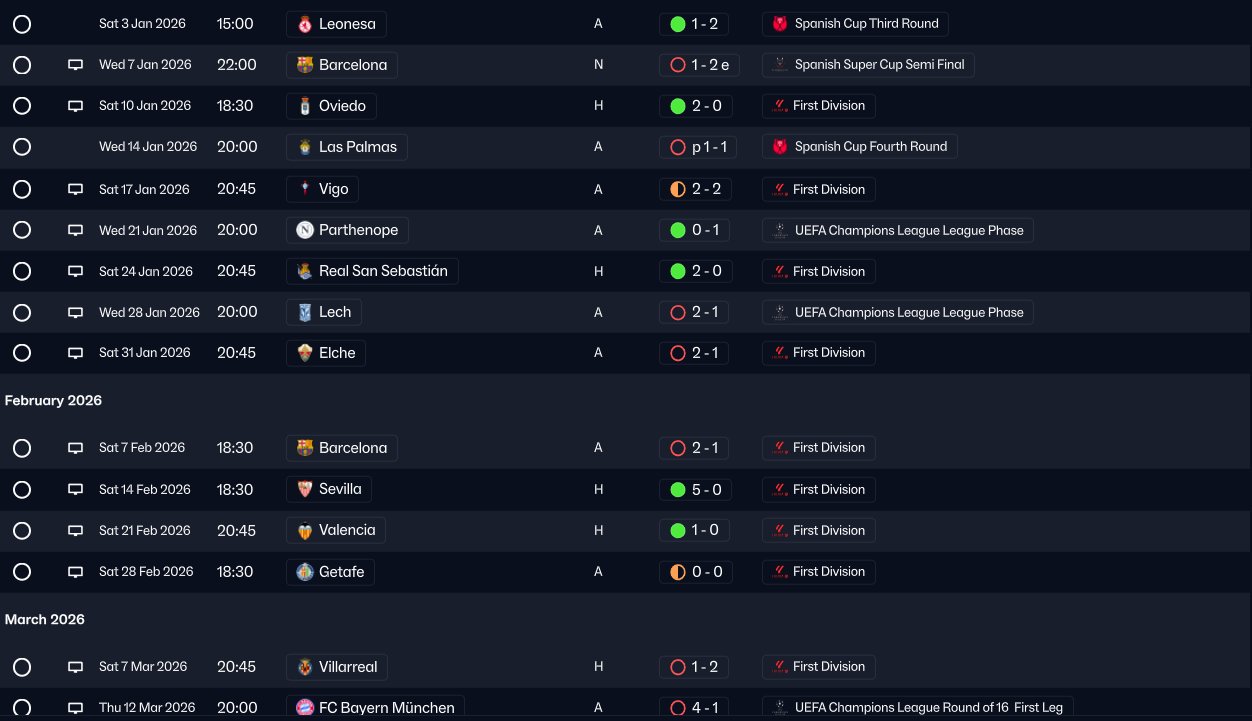Click the Barcelona crest on 7 Feb fixture
The height and width of the screenshot is (721, 1252).
pos(305,448)
